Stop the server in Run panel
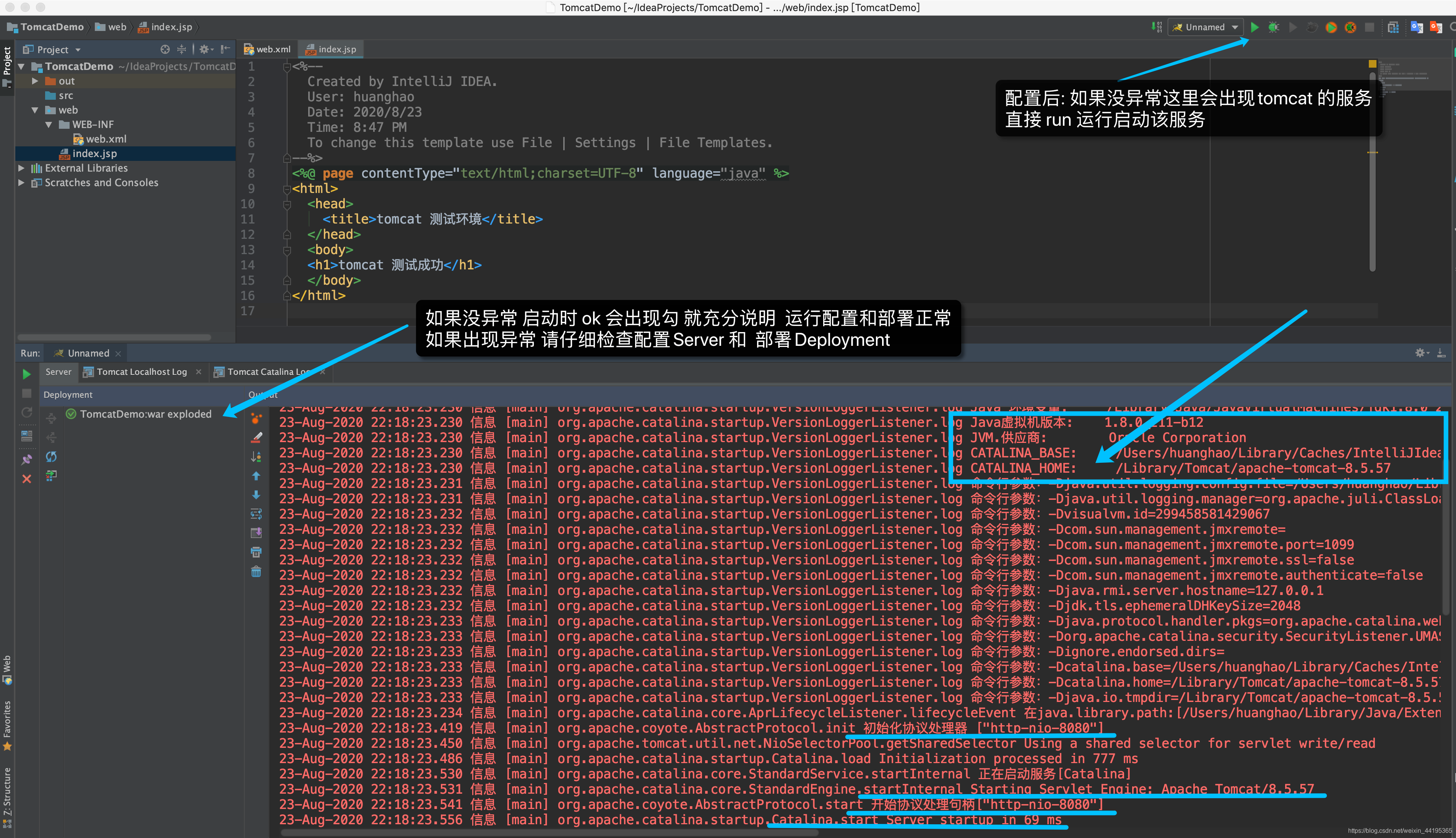The image size is (1456, 838). tap(26, 394)
